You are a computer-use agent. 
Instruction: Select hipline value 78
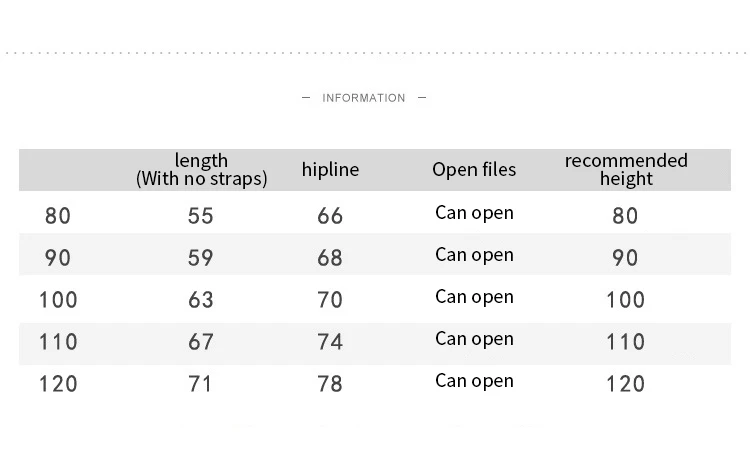(330, 384)
